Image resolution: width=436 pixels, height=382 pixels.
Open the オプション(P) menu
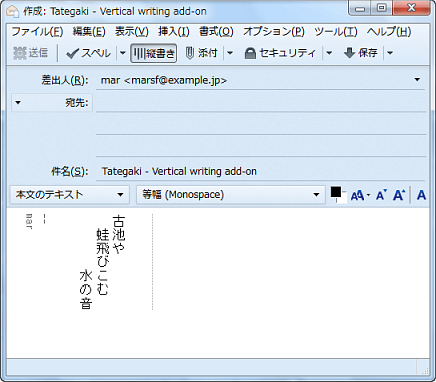coord(274,32)
